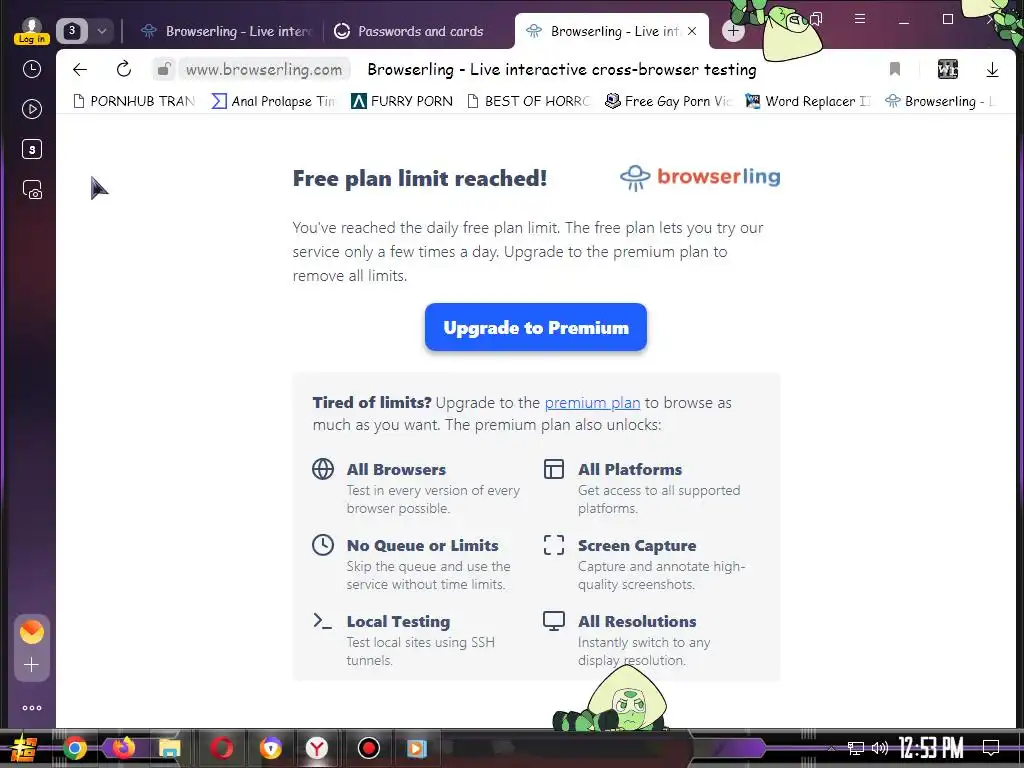Open the orange assistant icon in sidebar
Viewport: 1024px width, 768px height.
tap(31, 632)
